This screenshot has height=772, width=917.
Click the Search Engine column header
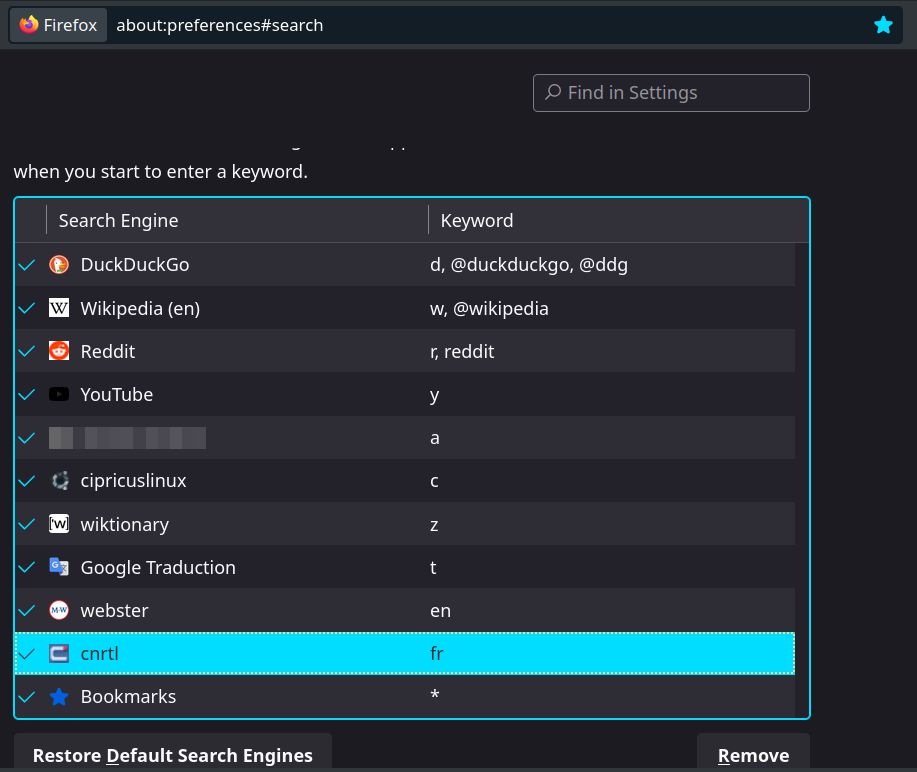(237, 220)
